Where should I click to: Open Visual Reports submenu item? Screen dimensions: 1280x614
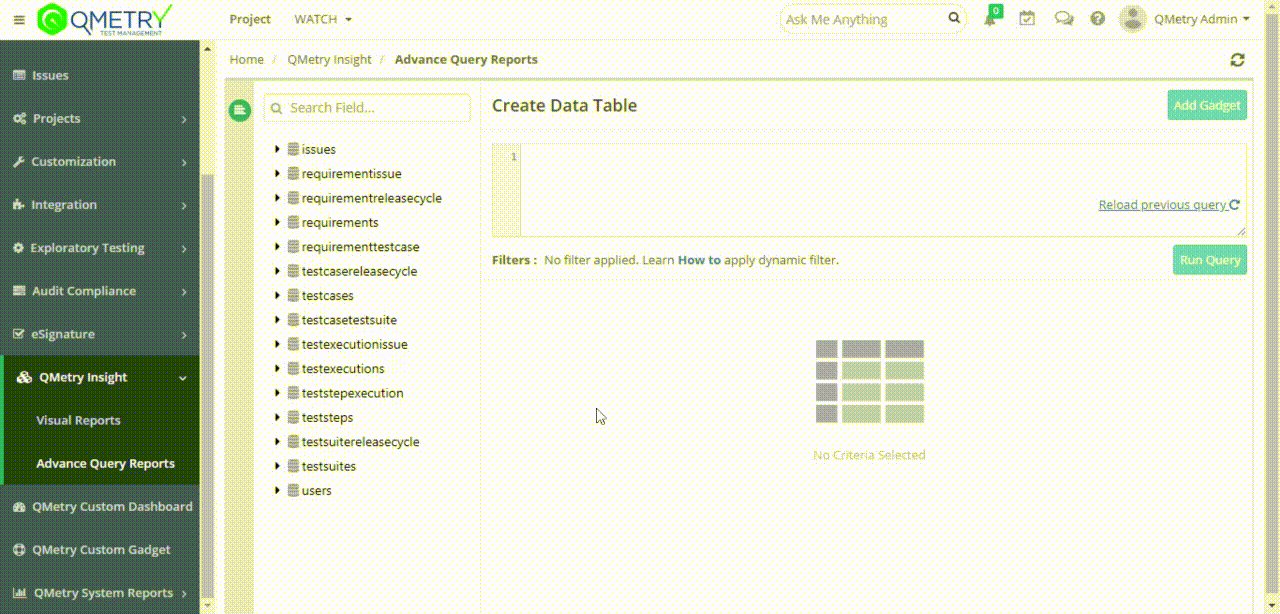pyautogui.click(x=78, y=420)
